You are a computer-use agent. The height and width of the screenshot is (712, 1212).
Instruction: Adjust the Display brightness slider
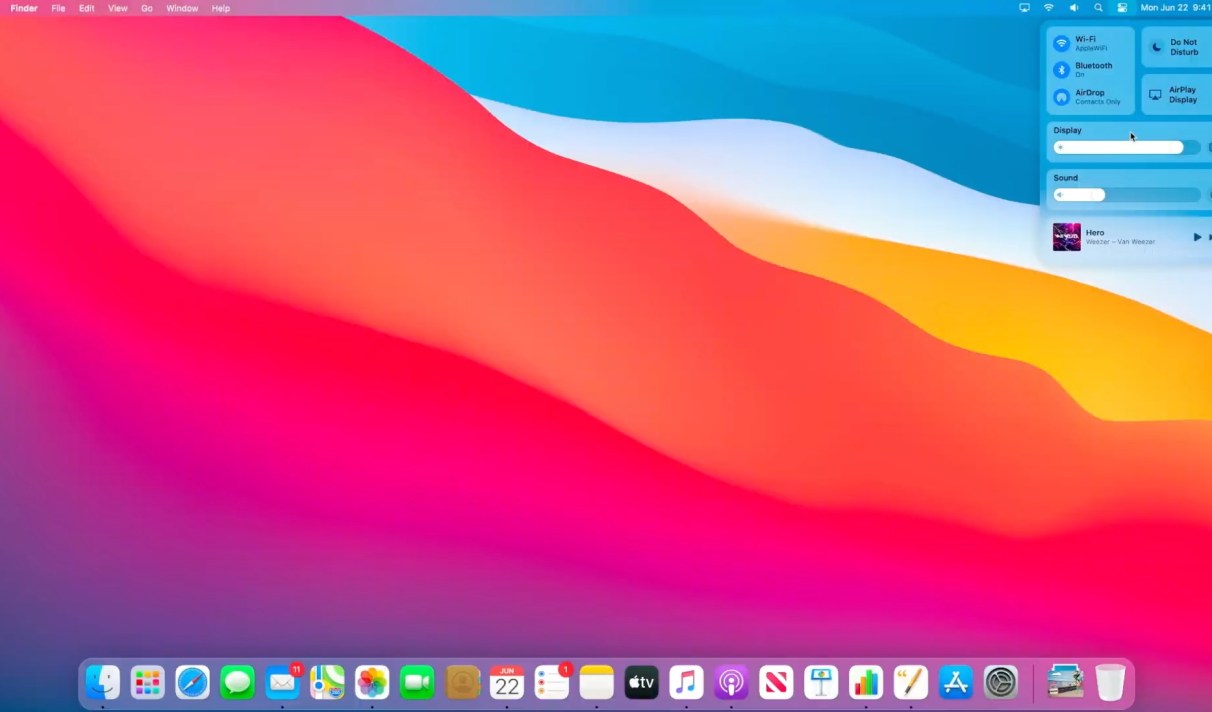(1126, 147)
